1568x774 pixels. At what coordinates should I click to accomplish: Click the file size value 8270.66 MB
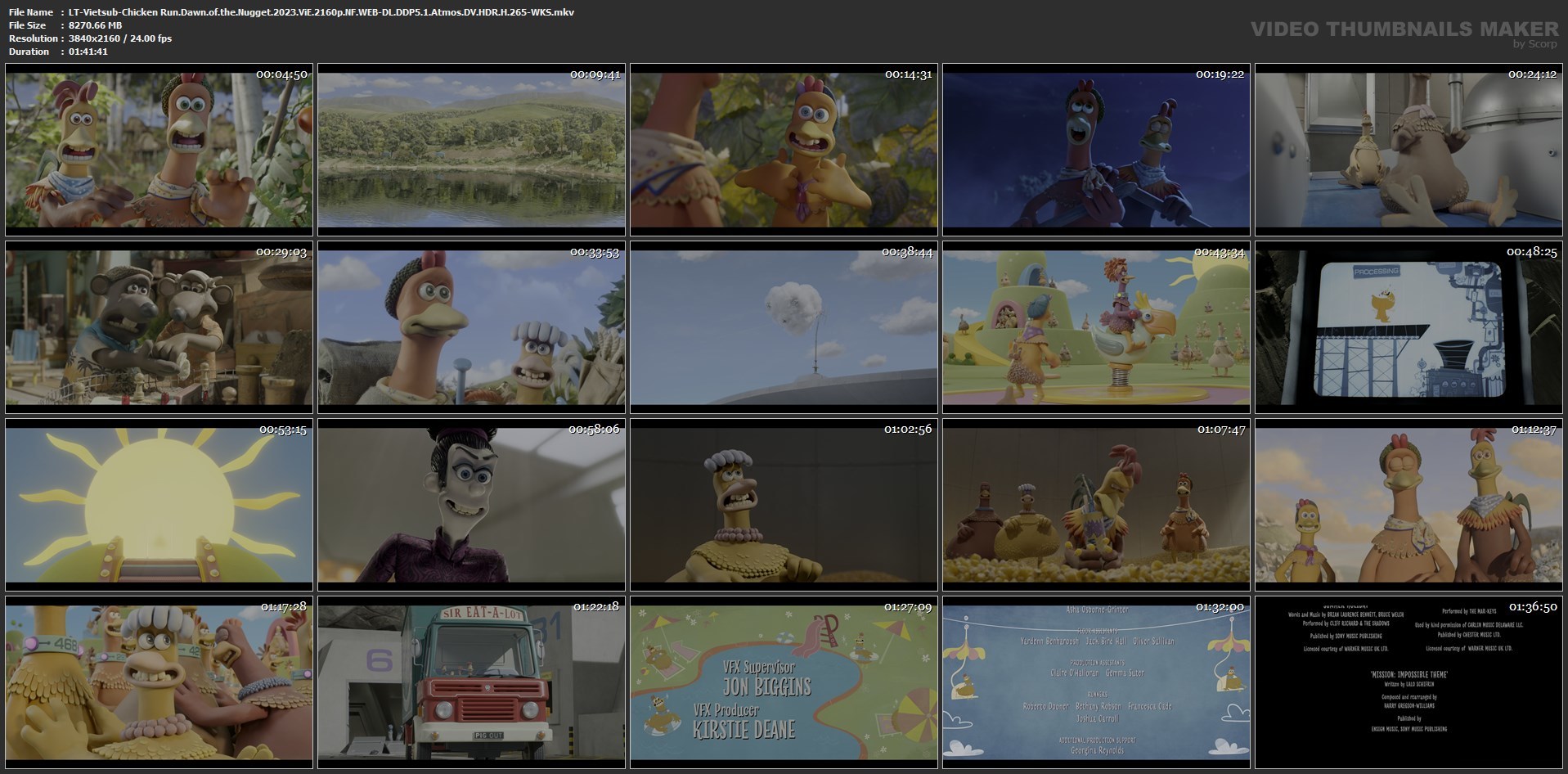click(96, 25)
